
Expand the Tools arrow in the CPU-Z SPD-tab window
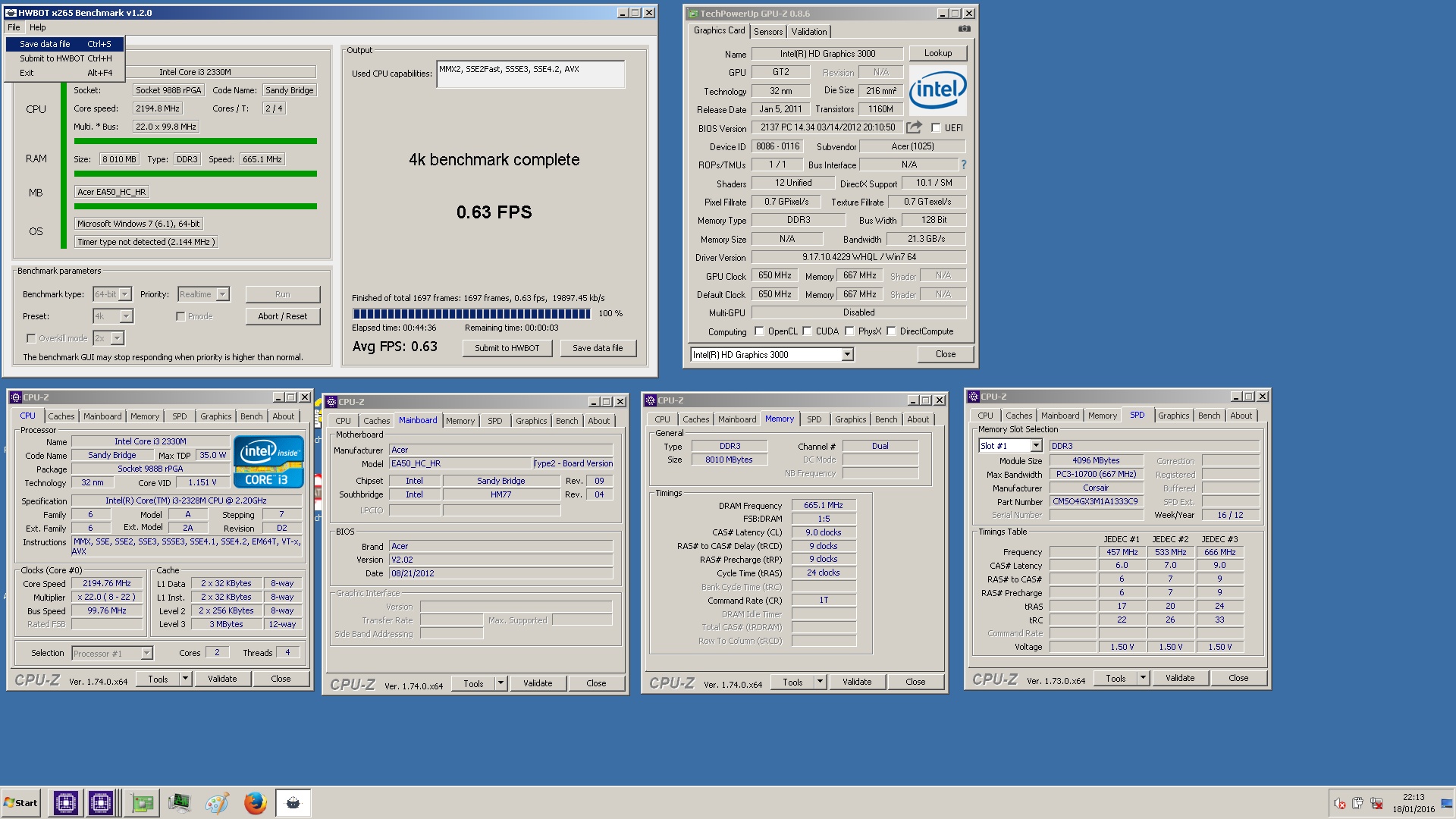point(1144,678)
